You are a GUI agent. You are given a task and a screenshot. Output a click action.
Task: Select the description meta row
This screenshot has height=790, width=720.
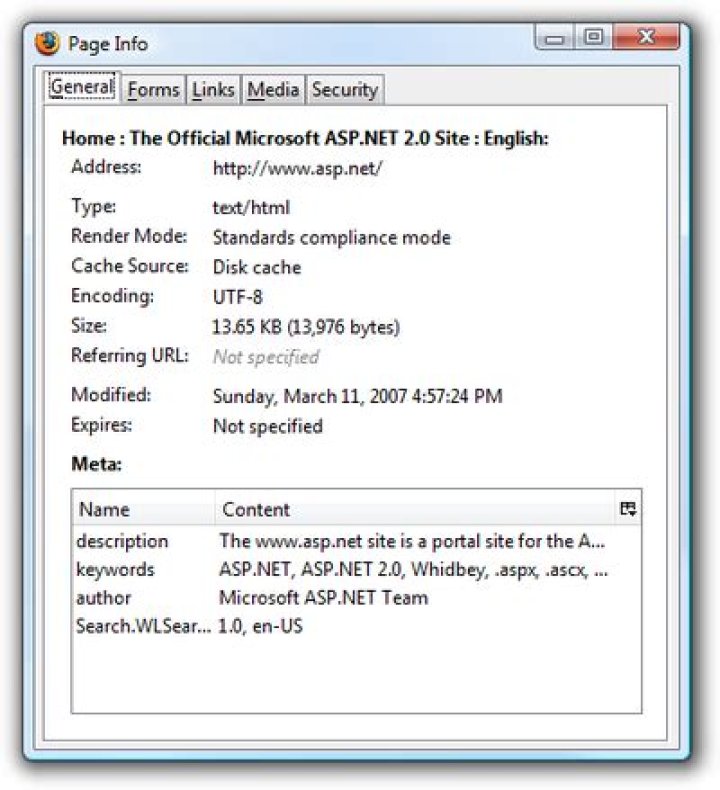point(357,541)
